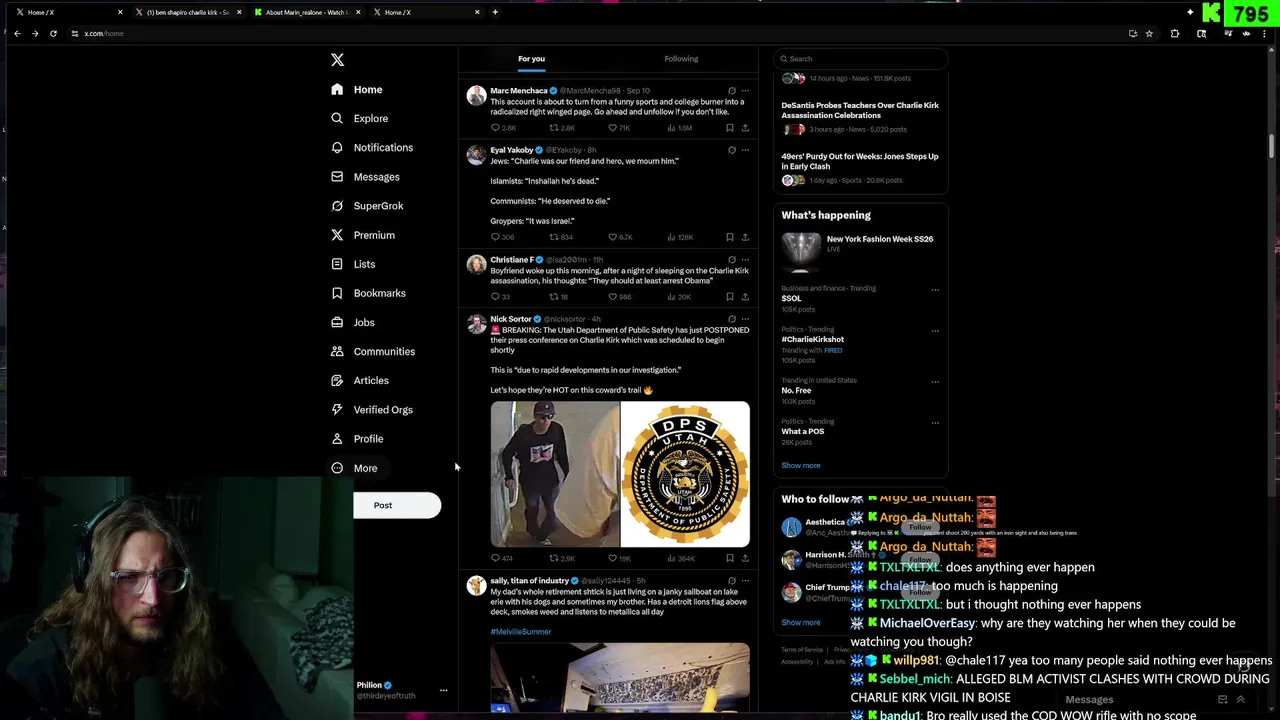Click Show more under Who to follow
The height and width of the screenshot is (720, 1280).
tap(801, 622)
